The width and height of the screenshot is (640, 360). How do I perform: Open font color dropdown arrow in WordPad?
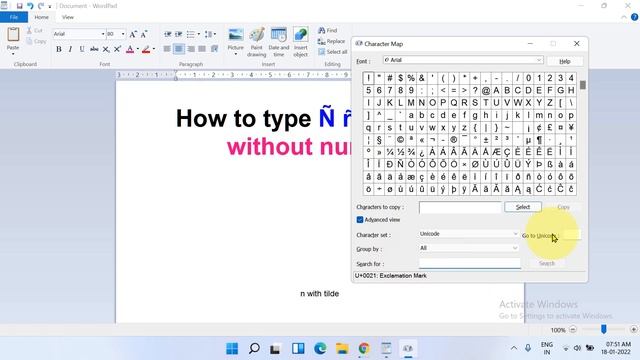point(138,49)
